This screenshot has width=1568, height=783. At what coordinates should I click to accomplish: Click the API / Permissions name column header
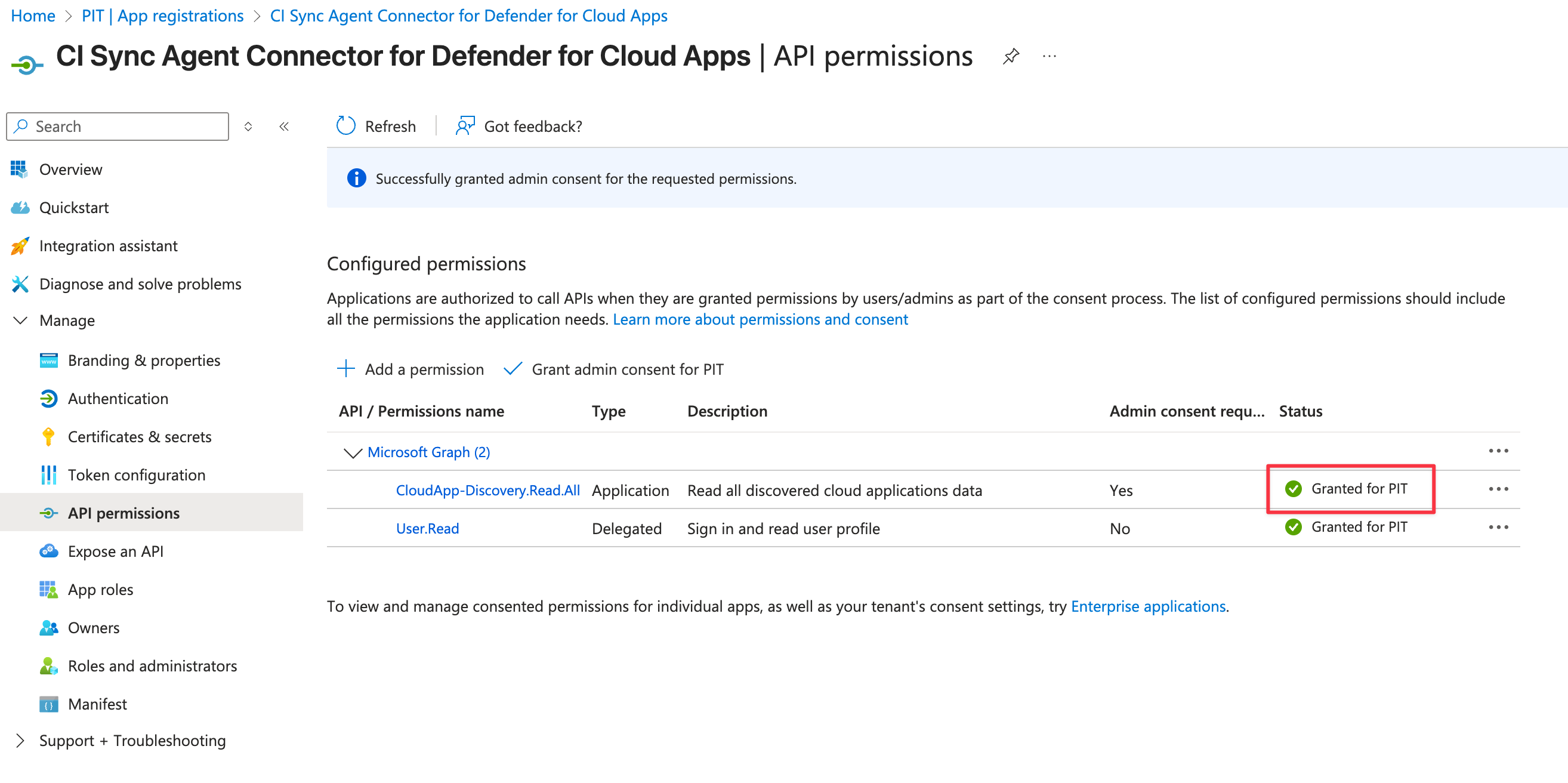[x=421, y=411]
